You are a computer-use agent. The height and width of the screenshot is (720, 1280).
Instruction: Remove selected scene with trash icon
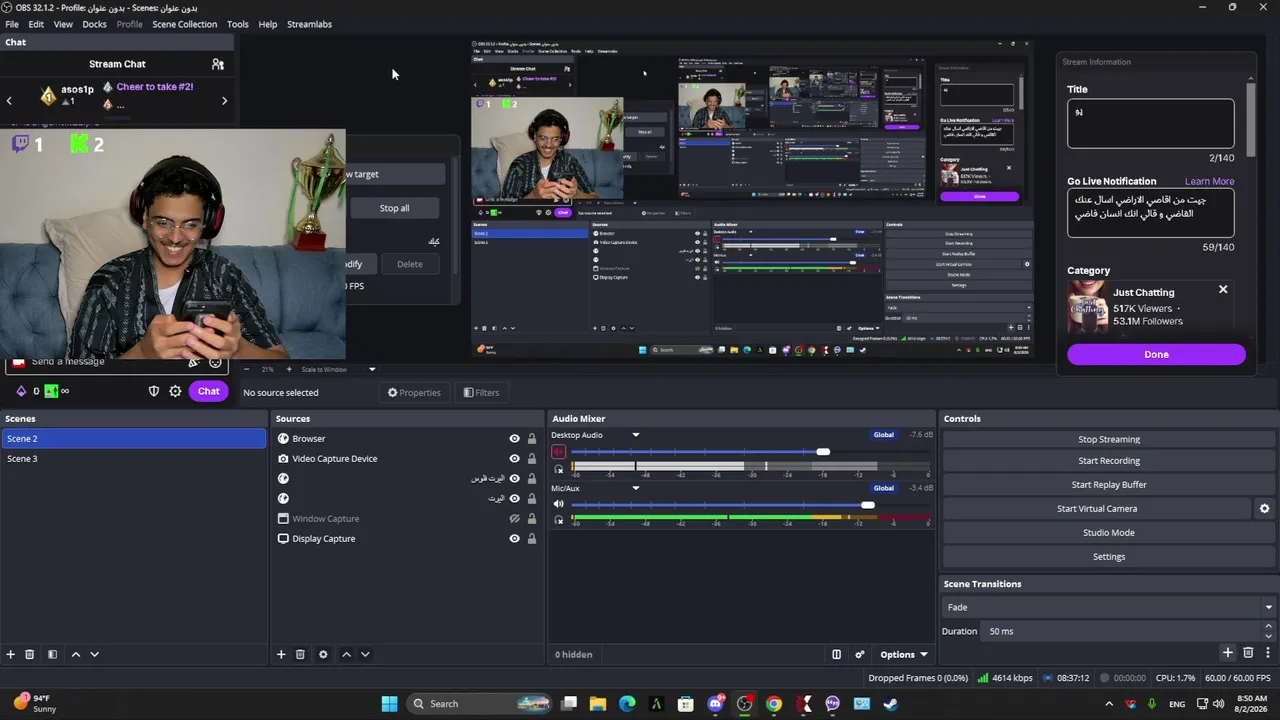[x=30, y=654]
